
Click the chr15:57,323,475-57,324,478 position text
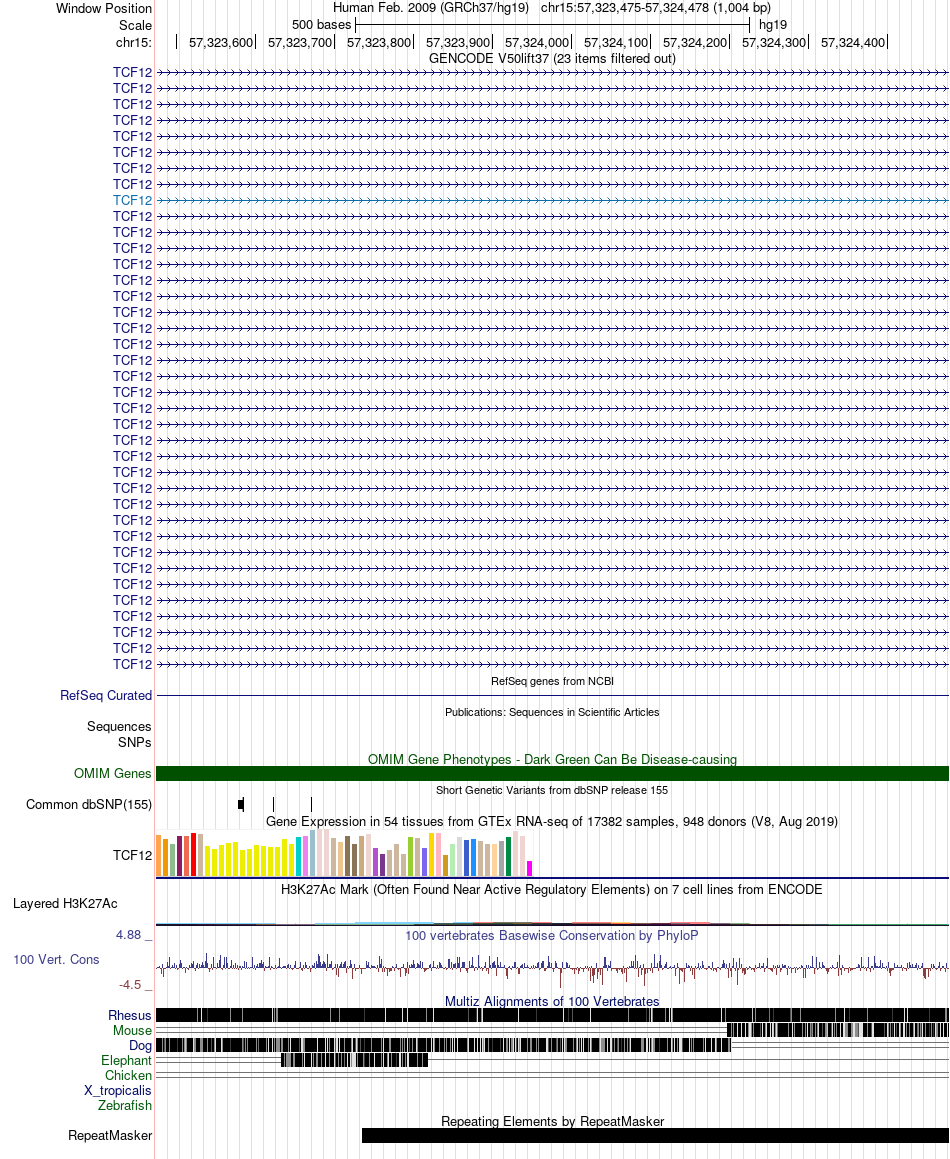coord(656,7)
